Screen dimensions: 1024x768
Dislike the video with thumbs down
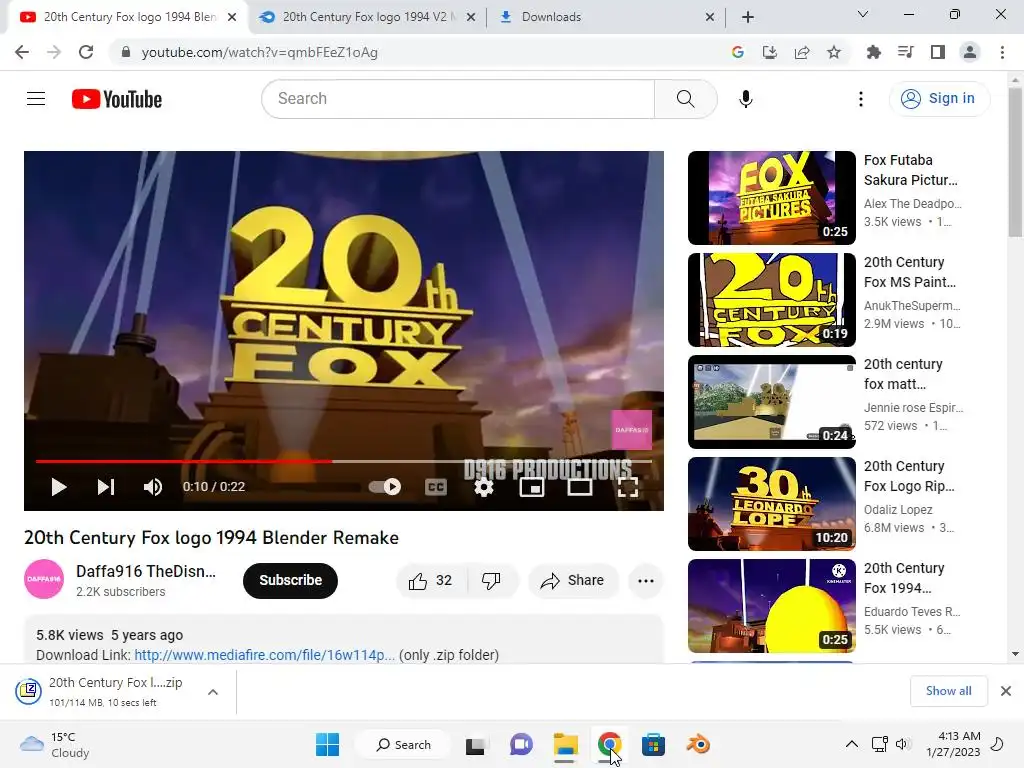point(491,581)
